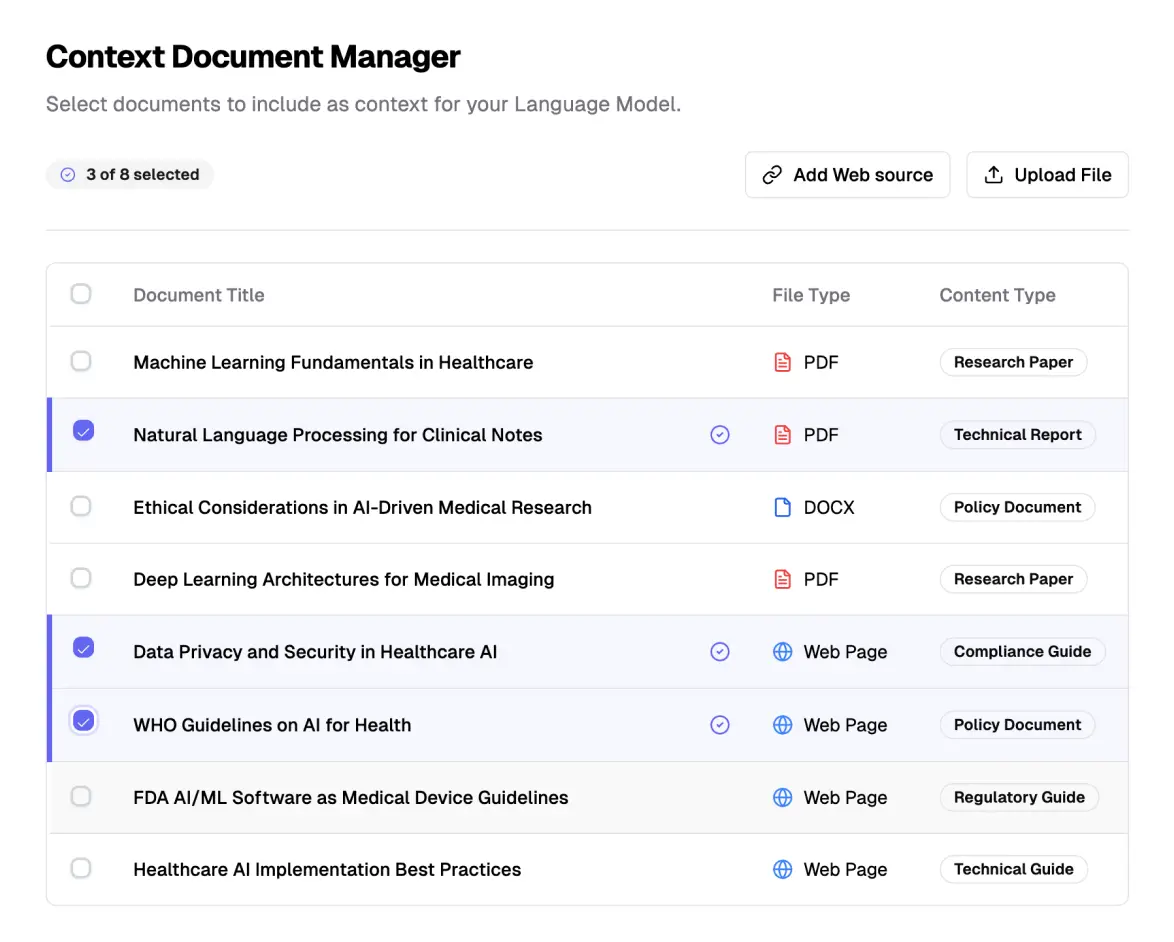The width and height of the screenshot is (1174, 942).
Task: Click the circled check icon in WHO Guidelines row
Action: (720, 725)
